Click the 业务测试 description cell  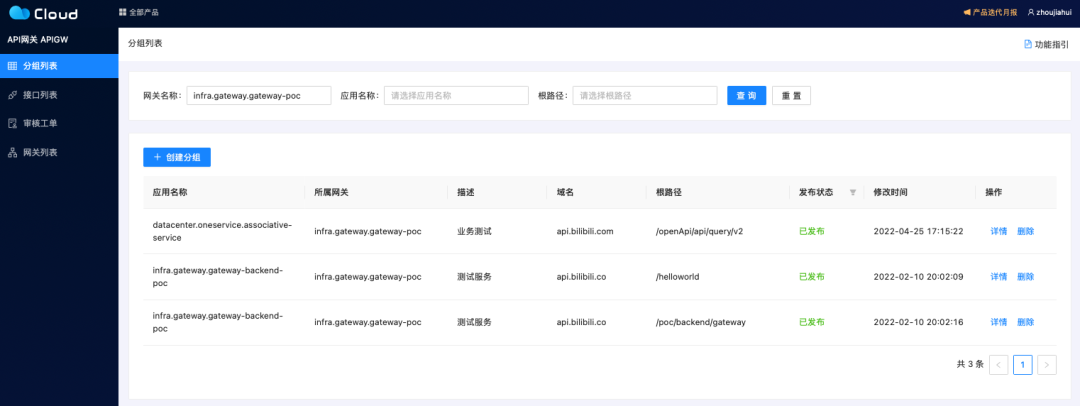coord(475,232)
